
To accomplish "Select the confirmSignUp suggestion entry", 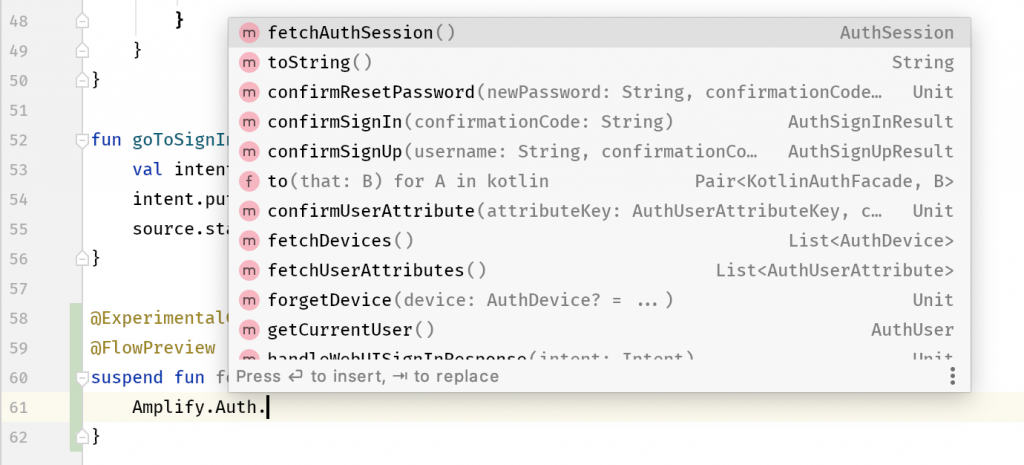I will [x=599, y=152].
